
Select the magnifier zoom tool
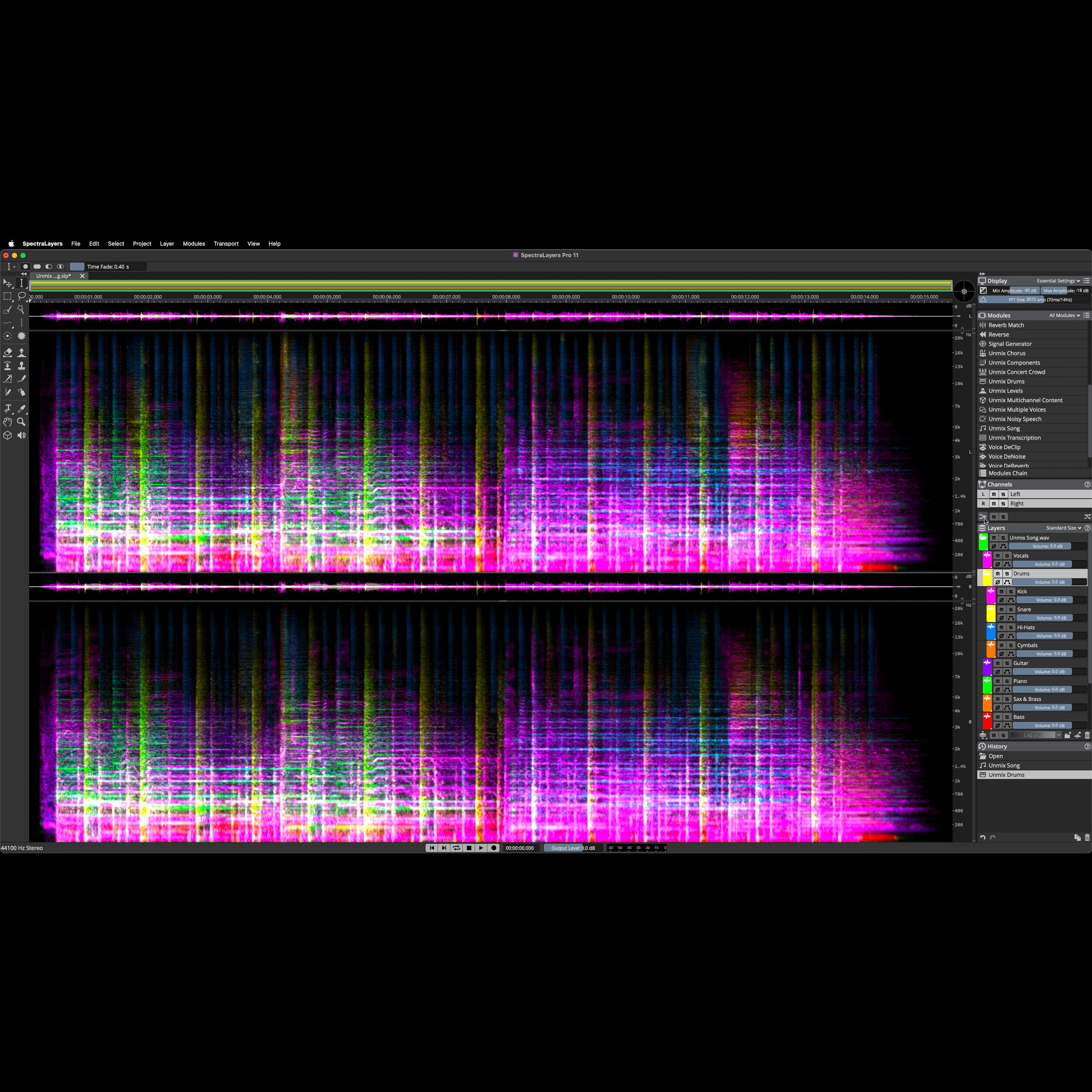21,422
